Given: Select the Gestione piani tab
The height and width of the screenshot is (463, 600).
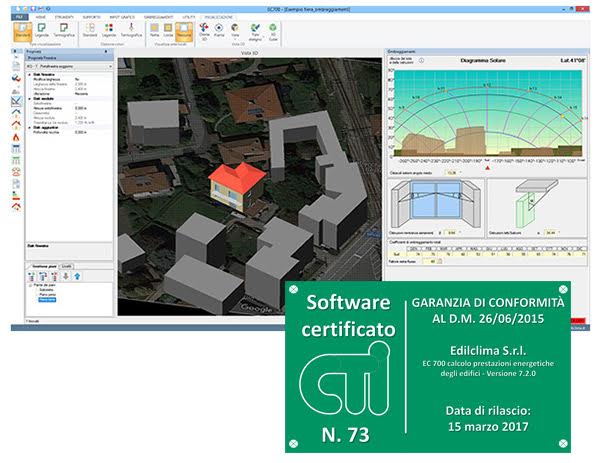Looking at the screenshot, I should 44,266.
